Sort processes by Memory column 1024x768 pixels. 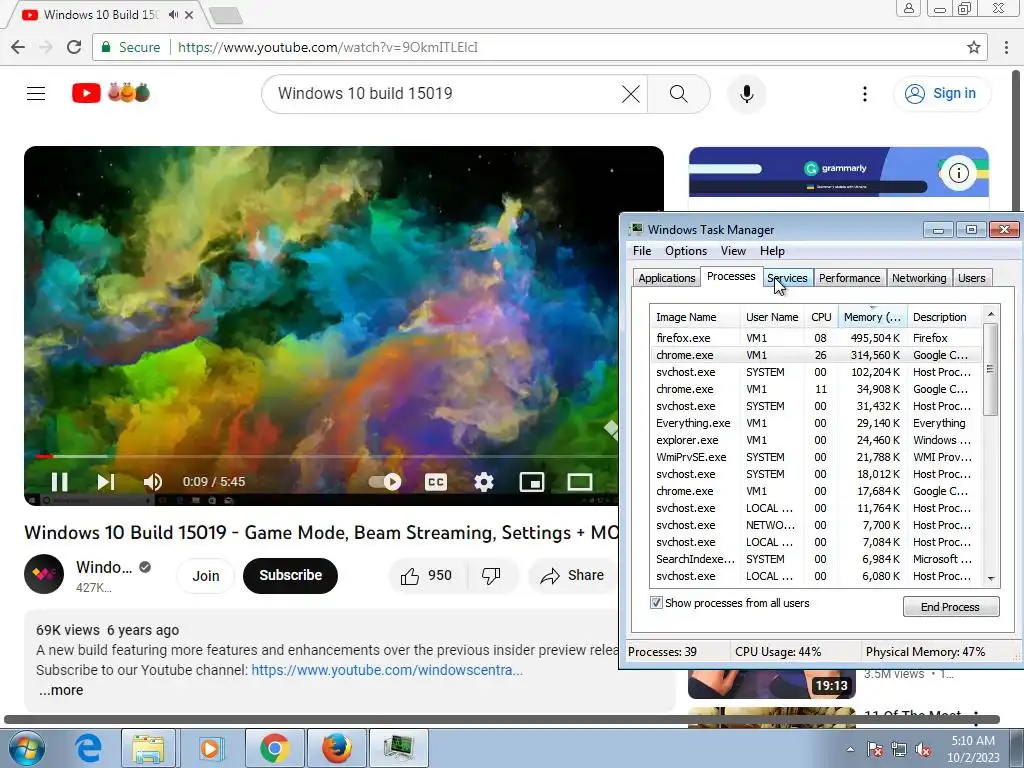click(x=872, y=317)
